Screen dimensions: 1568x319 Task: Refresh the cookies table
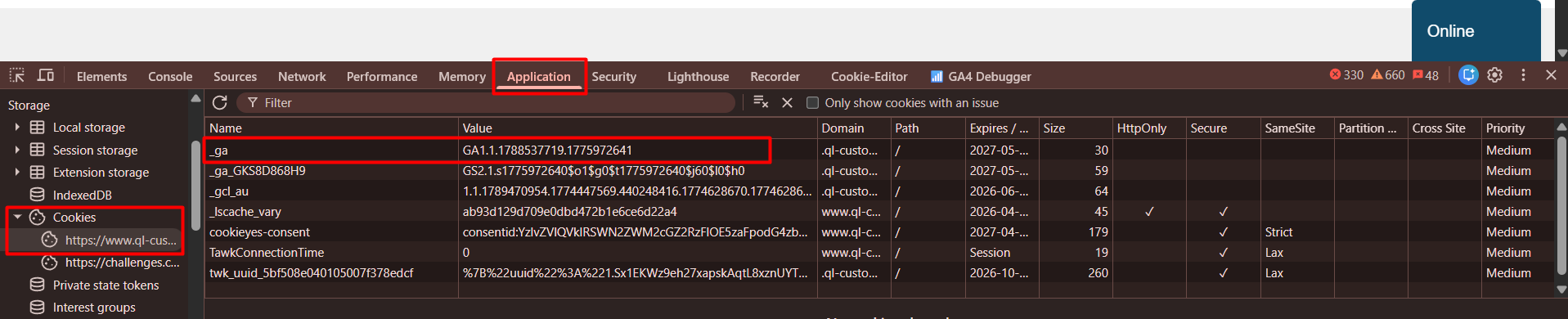coord(219,102)
